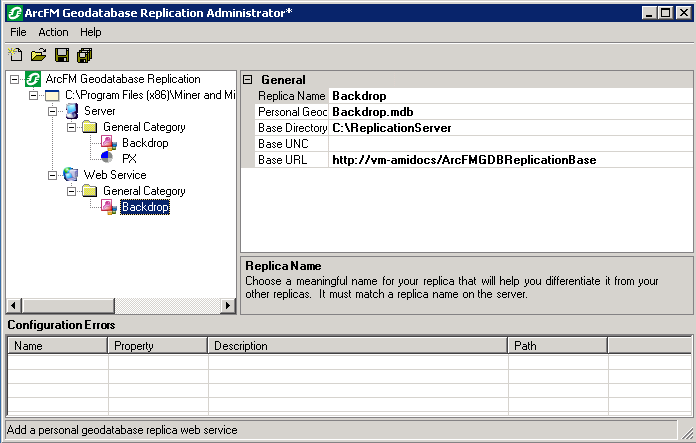696x443 pixels.
Task: Open the File menu
Action: (x=18, y=32)
